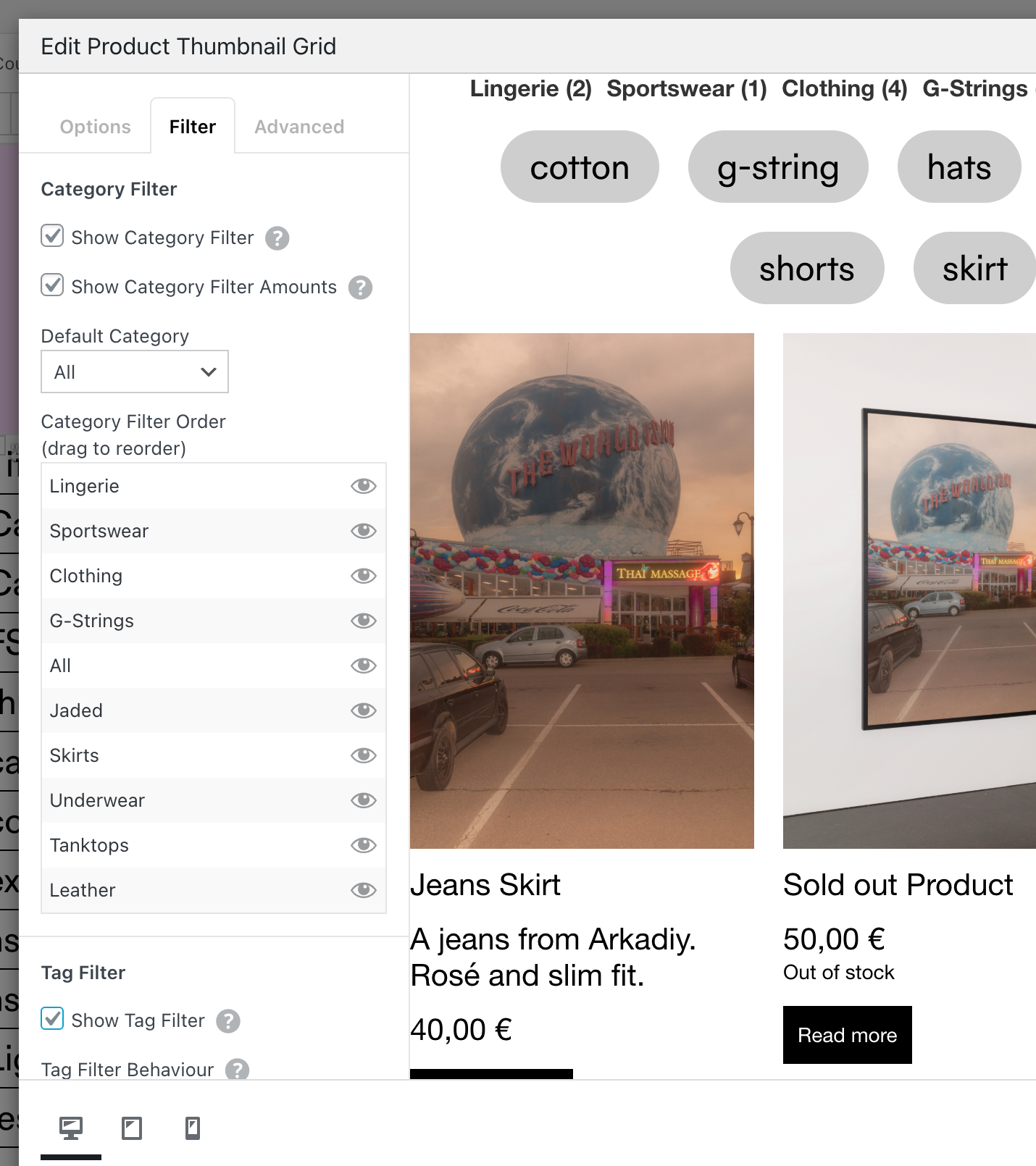Switch to tablet preview mode
The height and width of the screenshot is (1166, 1036).
[x=132, y=1128]
